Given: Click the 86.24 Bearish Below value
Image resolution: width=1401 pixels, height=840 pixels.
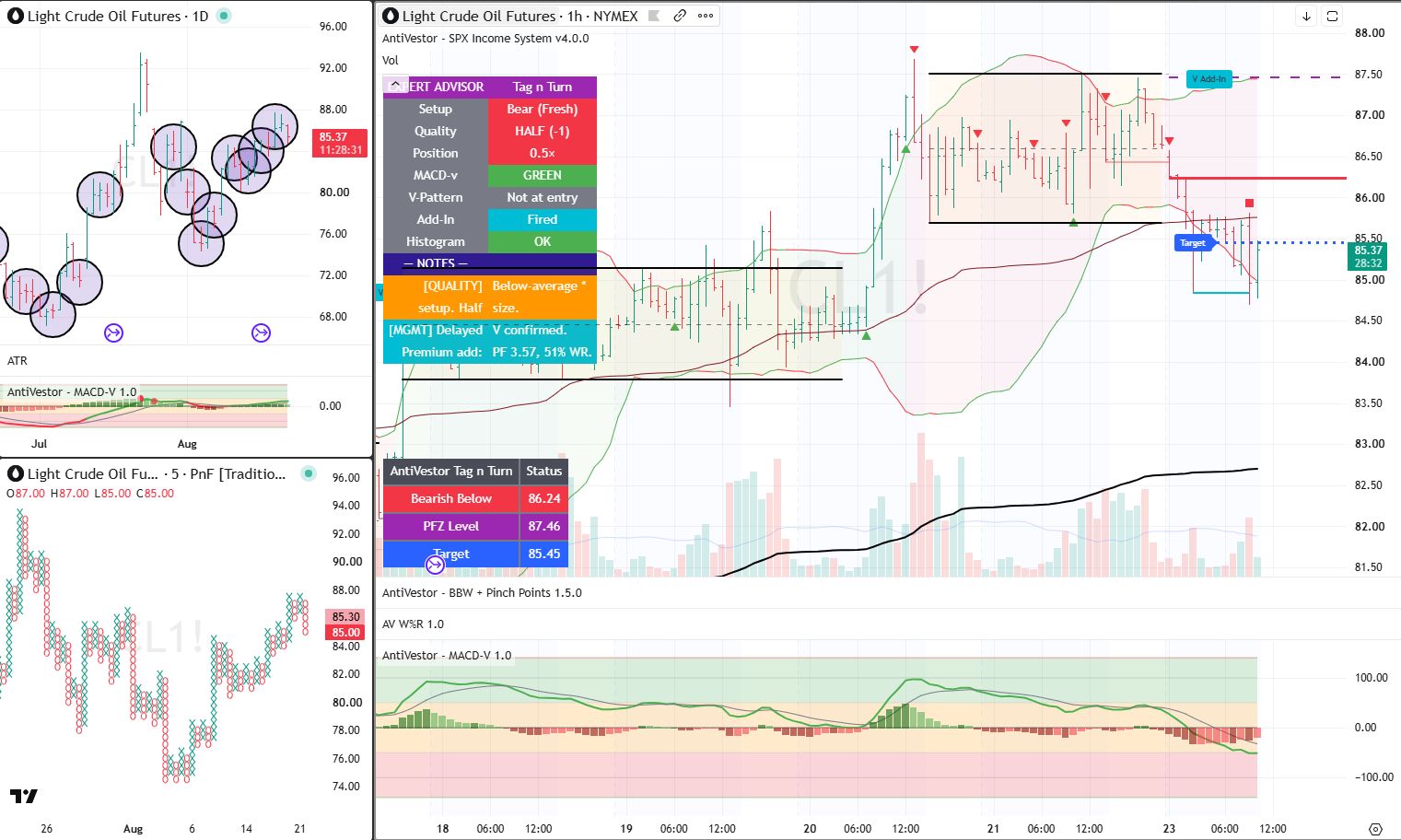Looking at the screenshot, I should (544, 498).
